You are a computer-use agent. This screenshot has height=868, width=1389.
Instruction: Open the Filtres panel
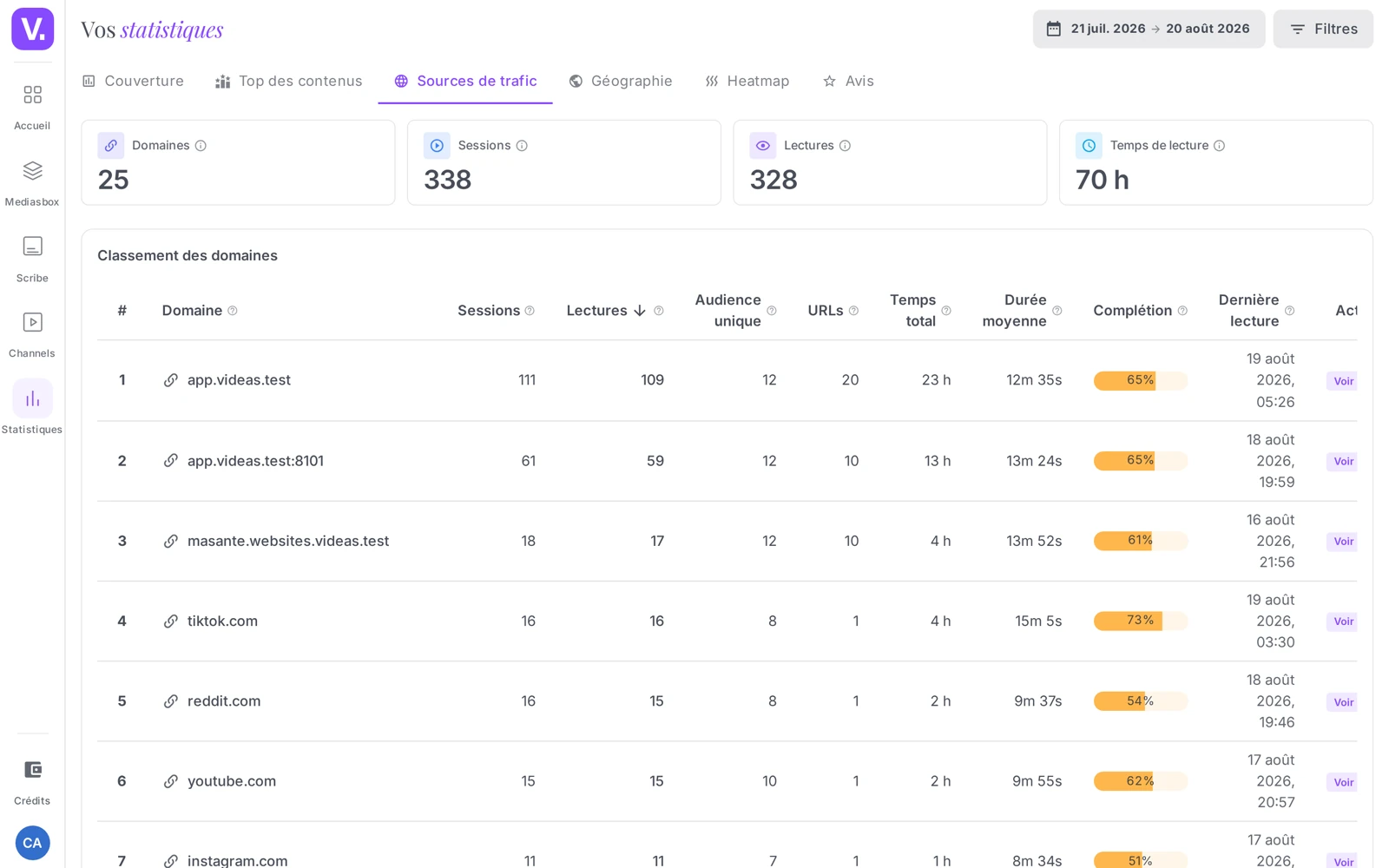pos(1323,29)
